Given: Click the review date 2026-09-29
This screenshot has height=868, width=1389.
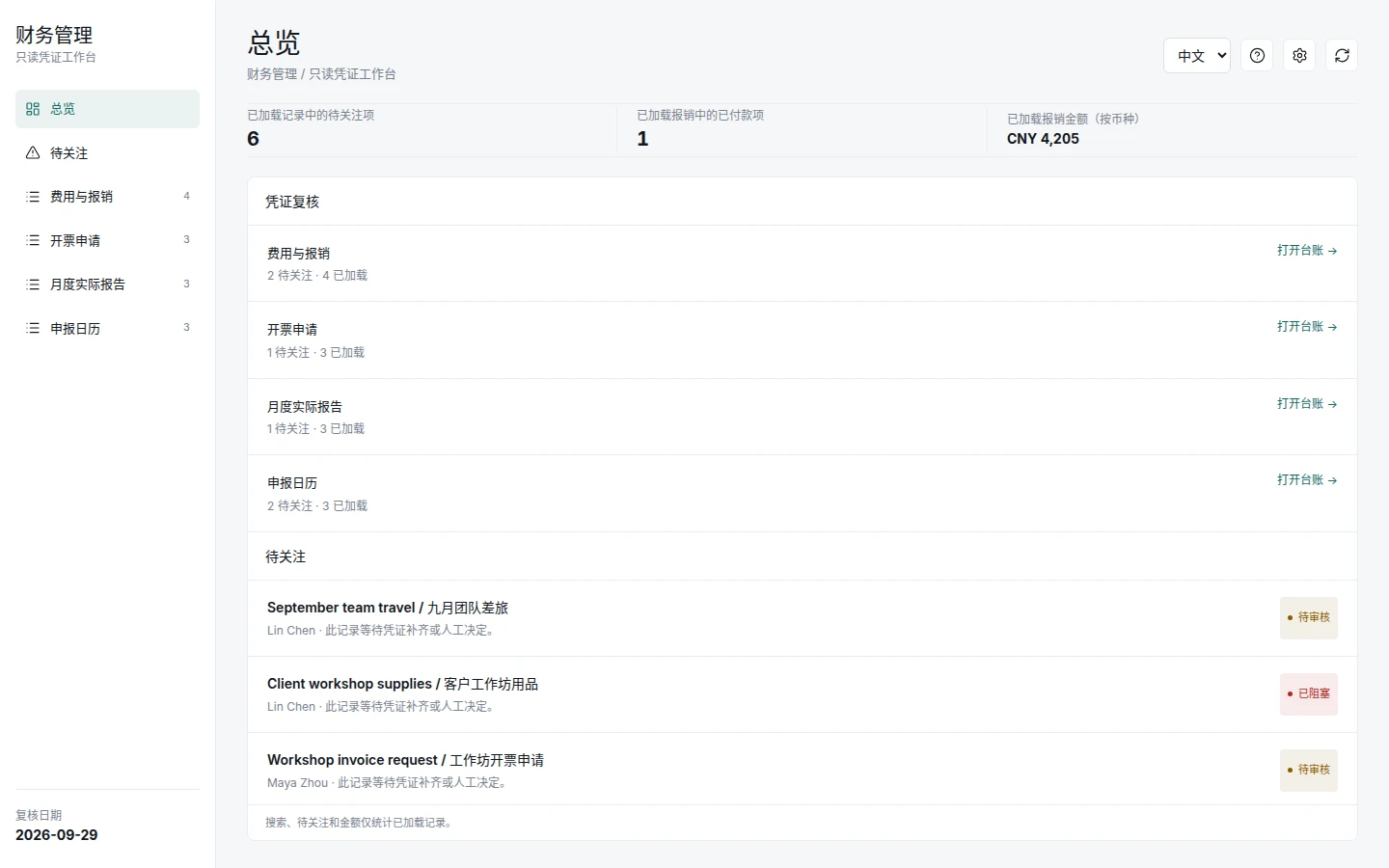Looking at the screenshot, I should tap(57, 835).
